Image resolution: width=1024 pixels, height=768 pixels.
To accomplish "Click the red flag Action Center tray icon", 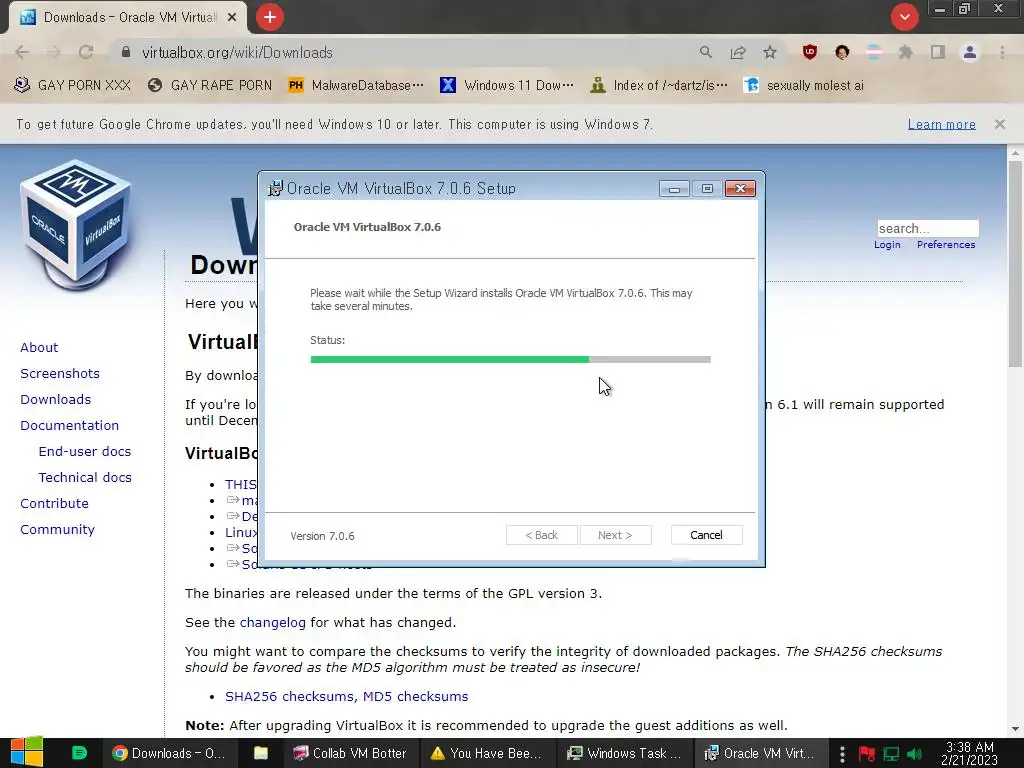I will coord(867,754).
